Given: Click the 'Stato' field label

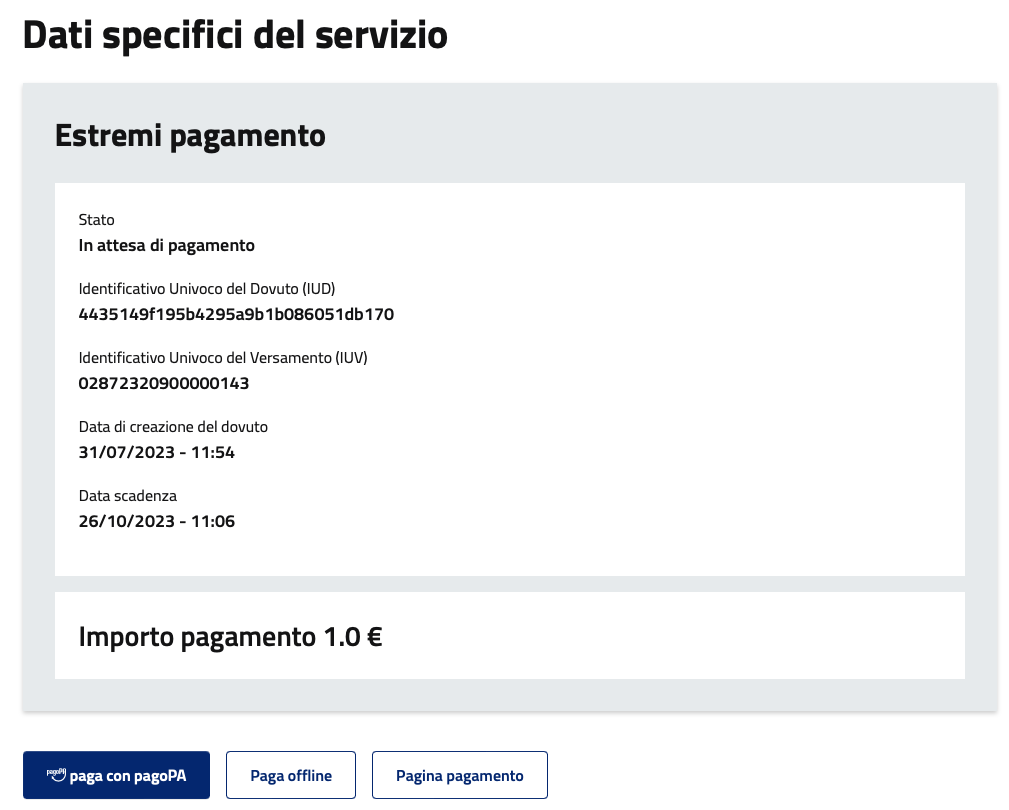Looking at the screenshot, I should 97,220.
